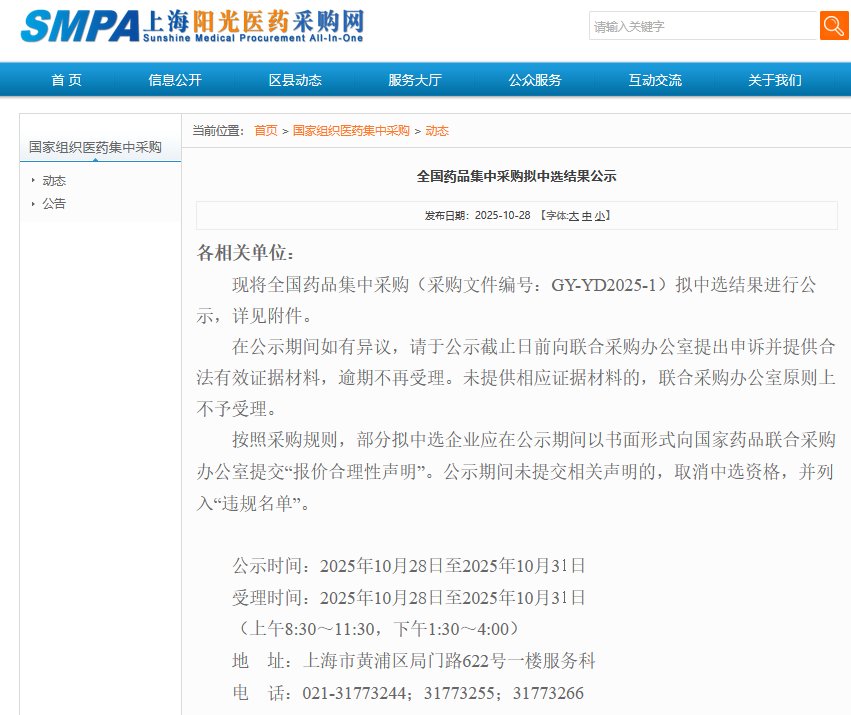Select 服务大厅 in the navigation bar
Image resolution: width=851 pixels, height=715 pixels.
click(415, 80)
